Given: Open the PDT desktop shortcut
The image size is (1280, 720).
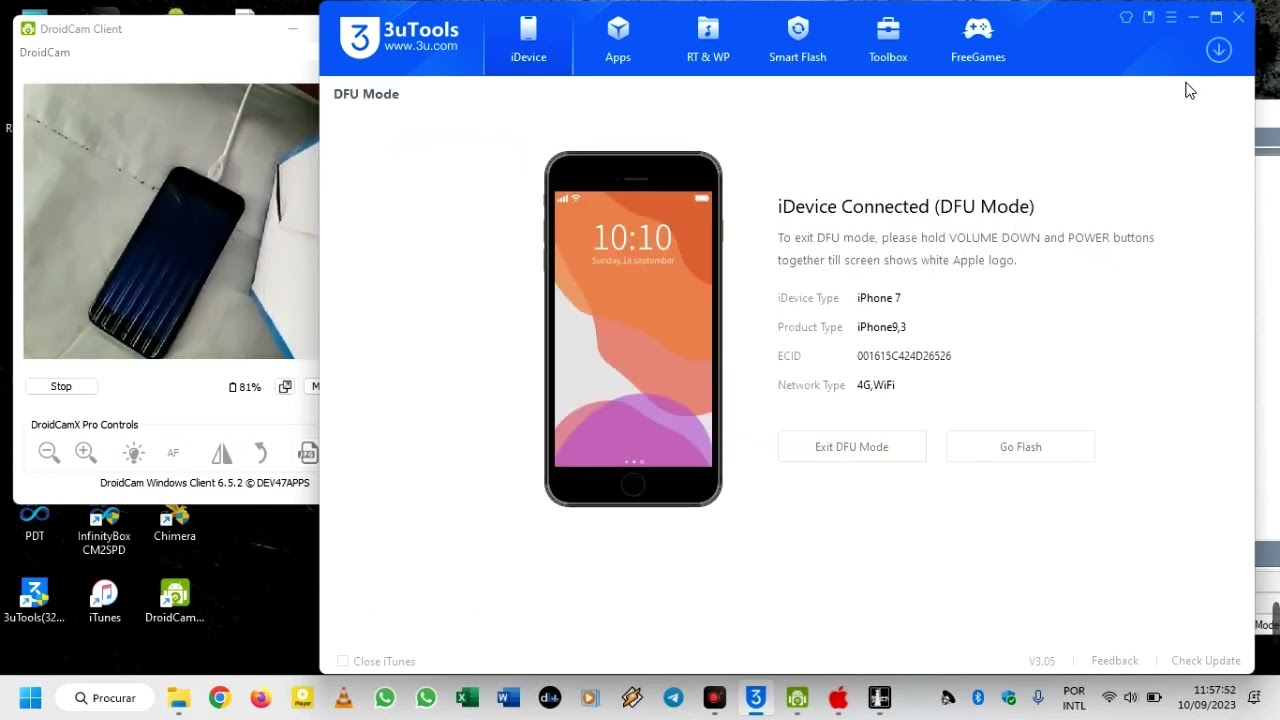Looking at the screenshot, I should coord(35,523).
